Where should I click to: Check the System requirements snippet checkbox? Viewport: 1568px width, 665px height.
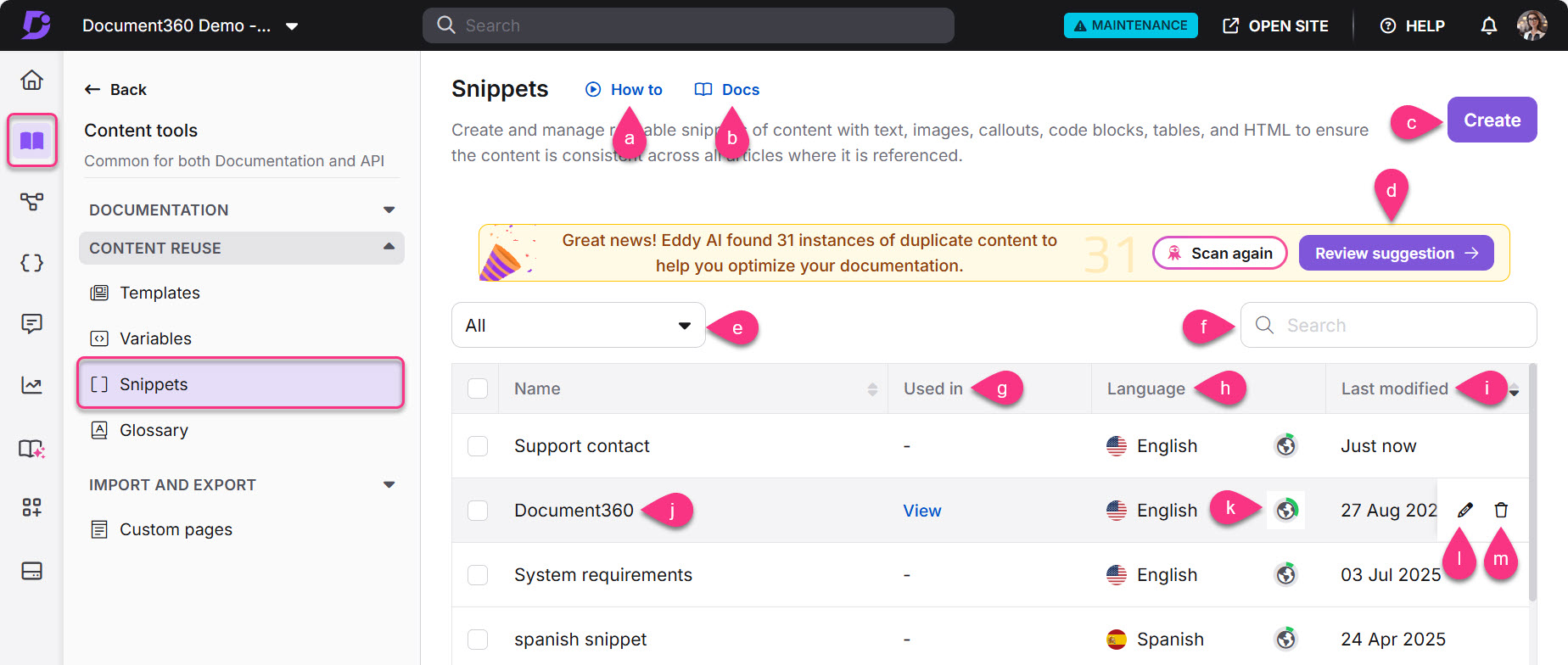[x=478, y=575]
